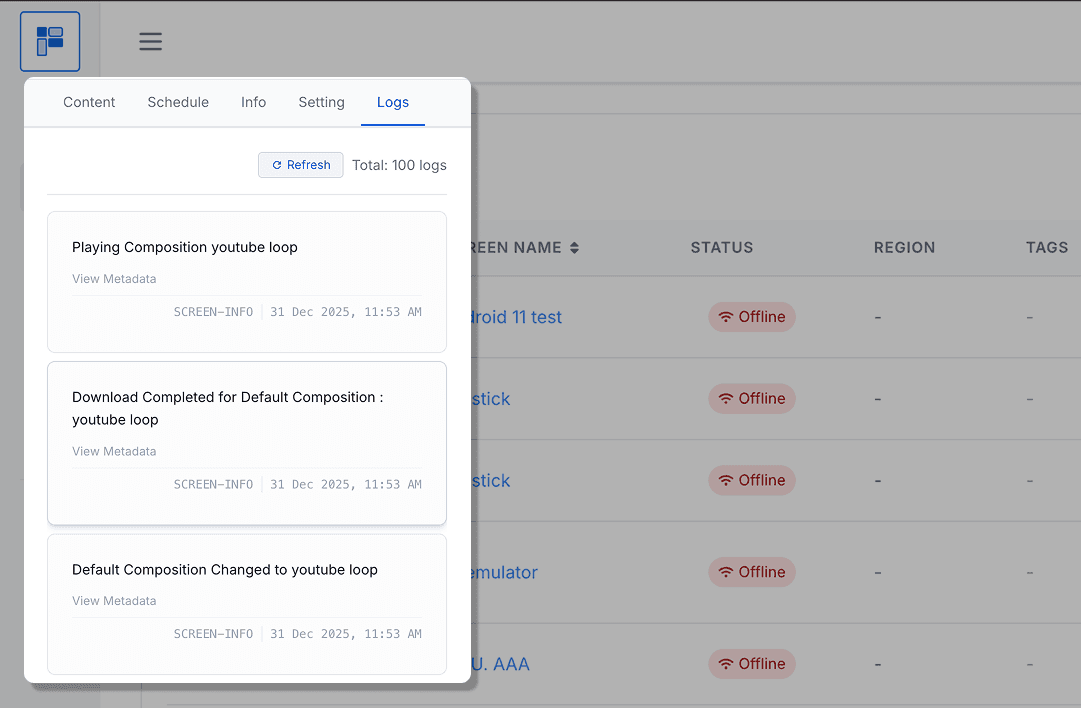Screen dimensions: 1081x708
Task: Click the TAGS column header
Action: 1047,247
